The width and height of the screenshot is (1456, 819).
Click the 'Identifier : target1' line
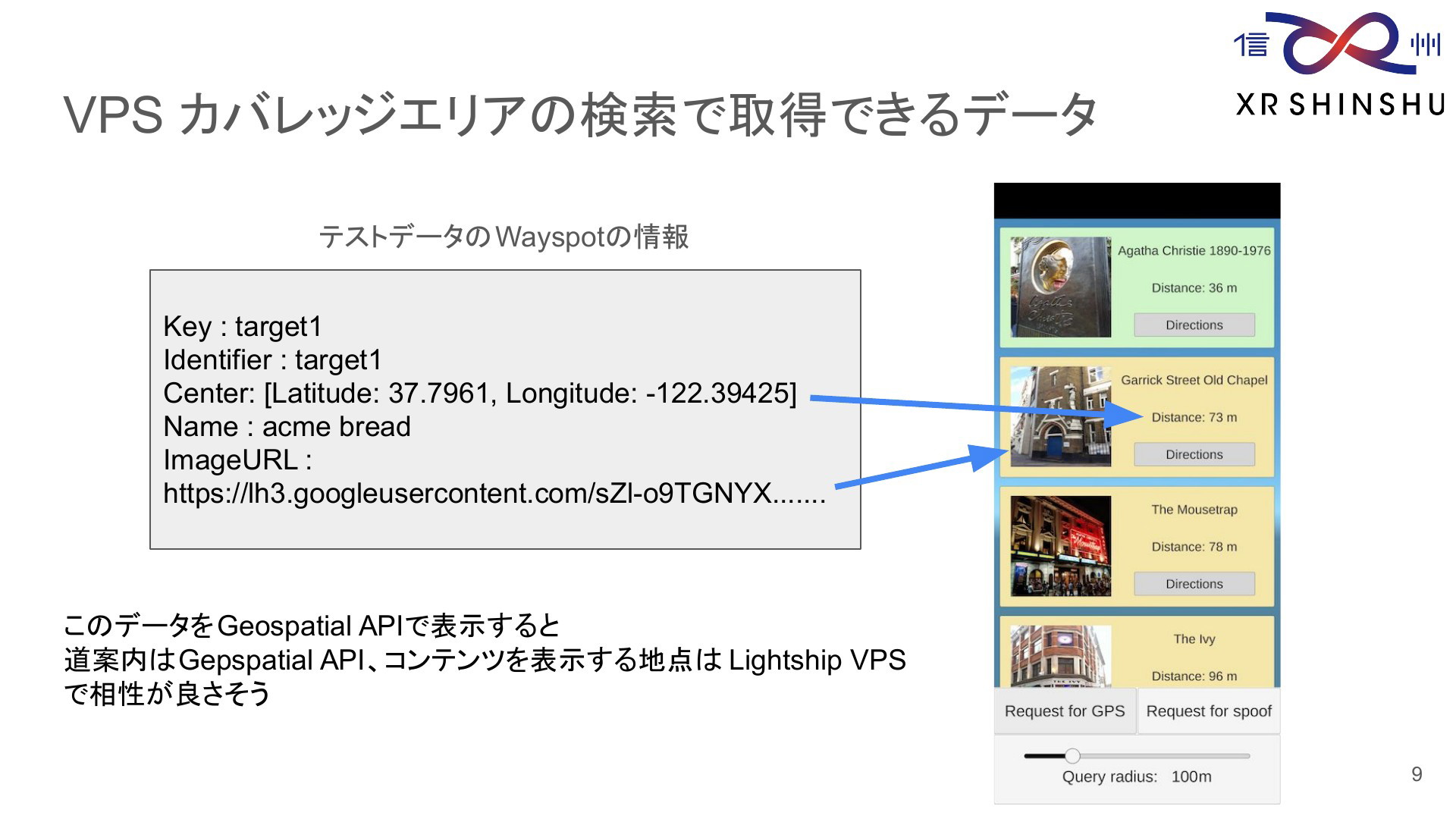click(273, 360)
